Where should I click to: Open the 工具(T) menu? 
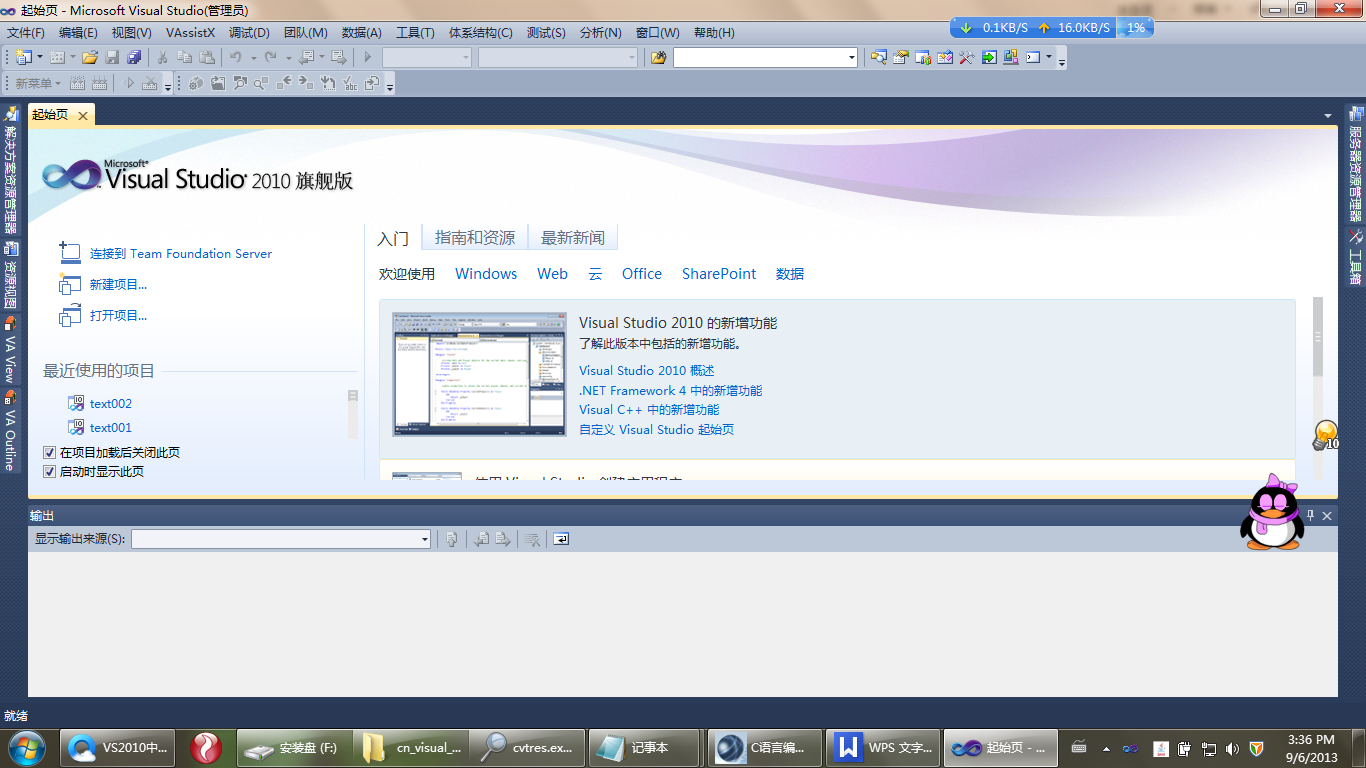pos(415,33)
